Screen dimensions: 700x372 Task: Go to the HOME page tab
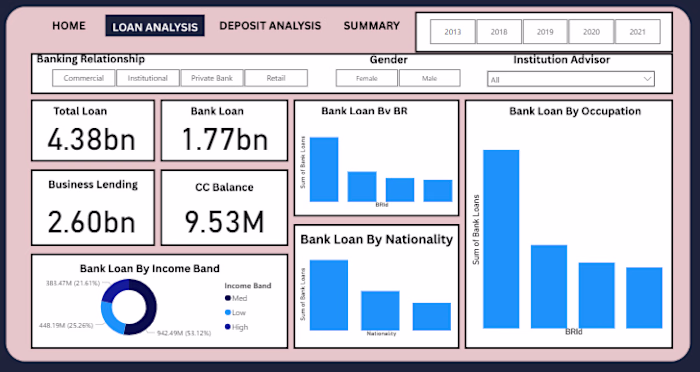pyautogui.click(x=69, y=26)
